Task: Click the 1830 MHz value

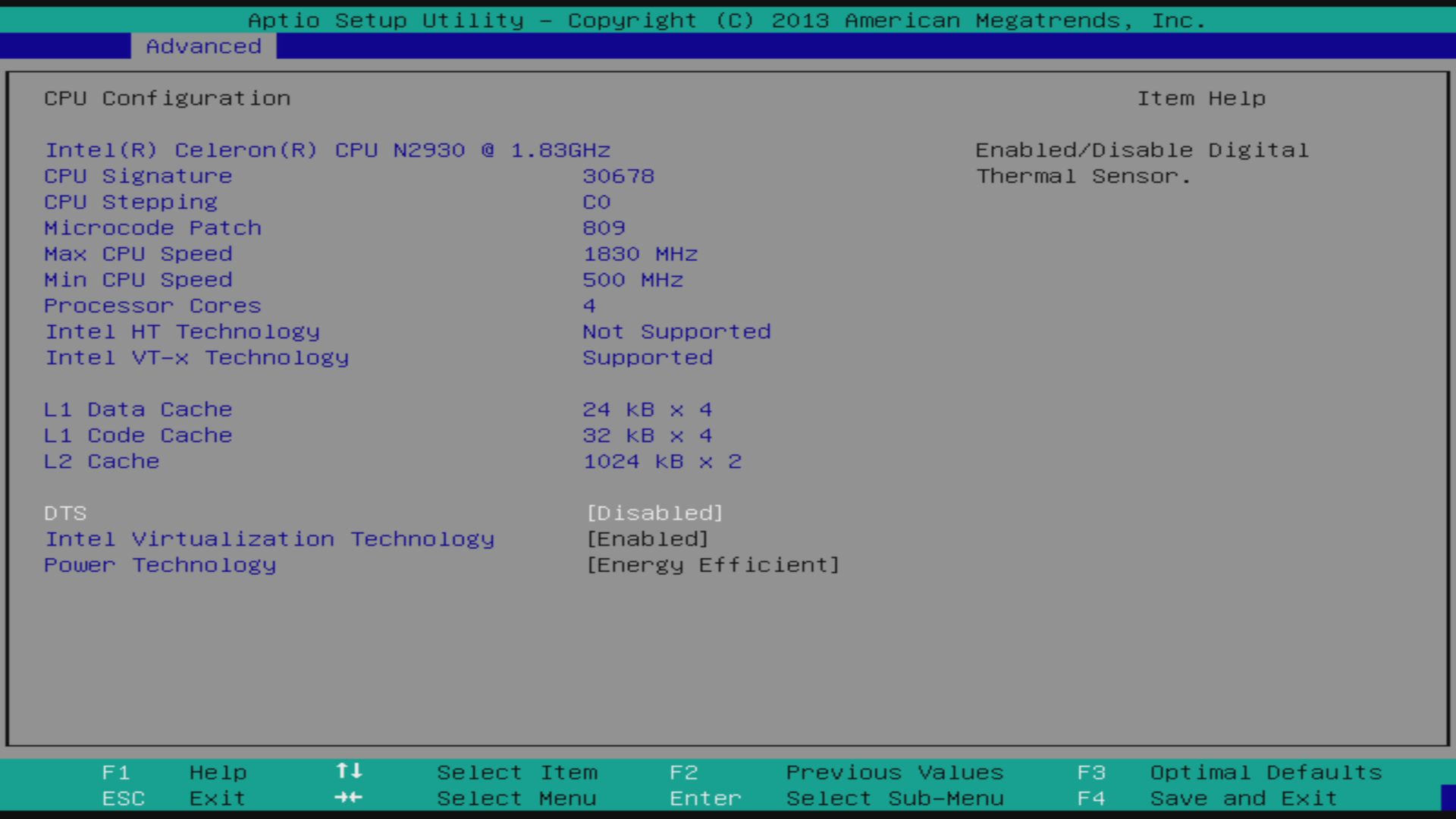Action: (x=640, y=254)
